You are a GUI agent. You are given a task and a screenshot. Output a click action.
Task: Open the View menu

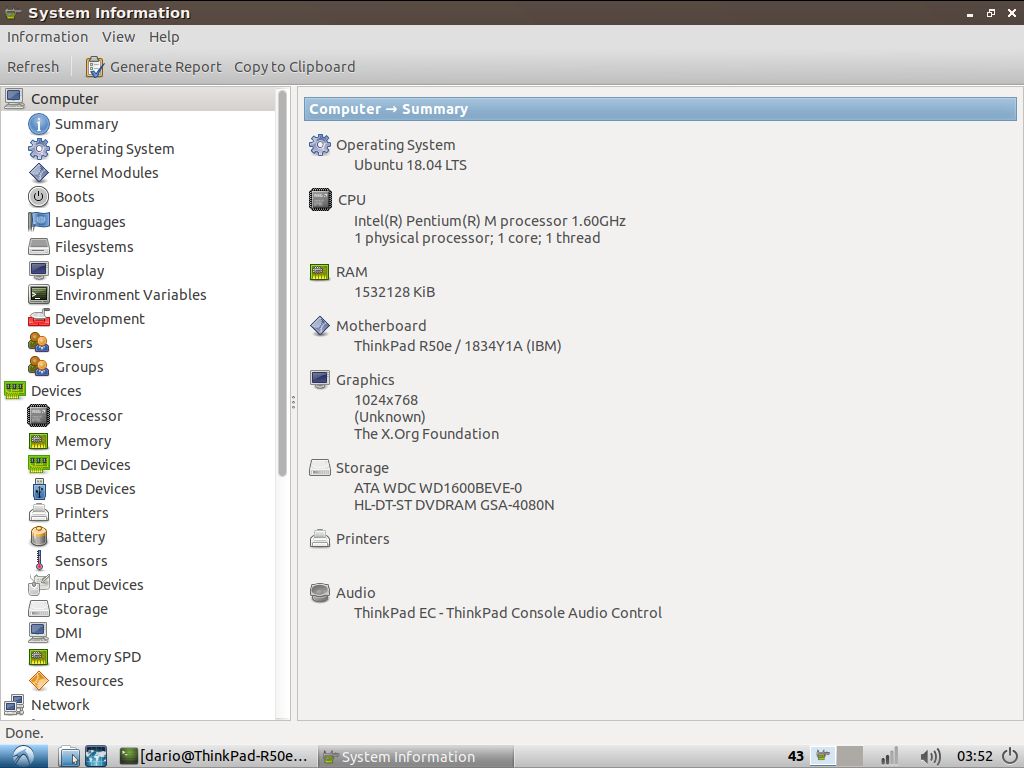(118, 37)
